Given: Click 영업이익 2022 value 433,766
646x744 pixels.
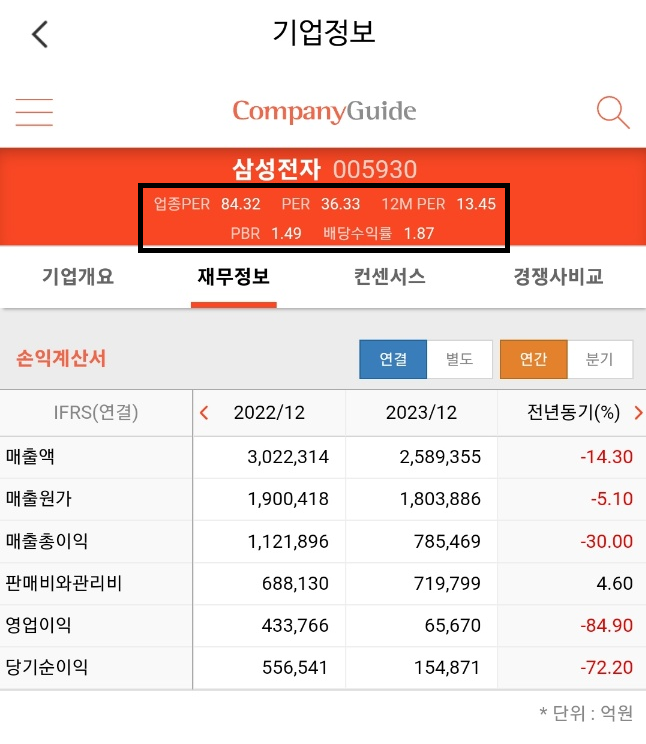Looking at the screenshot, I should click(295, 626).
